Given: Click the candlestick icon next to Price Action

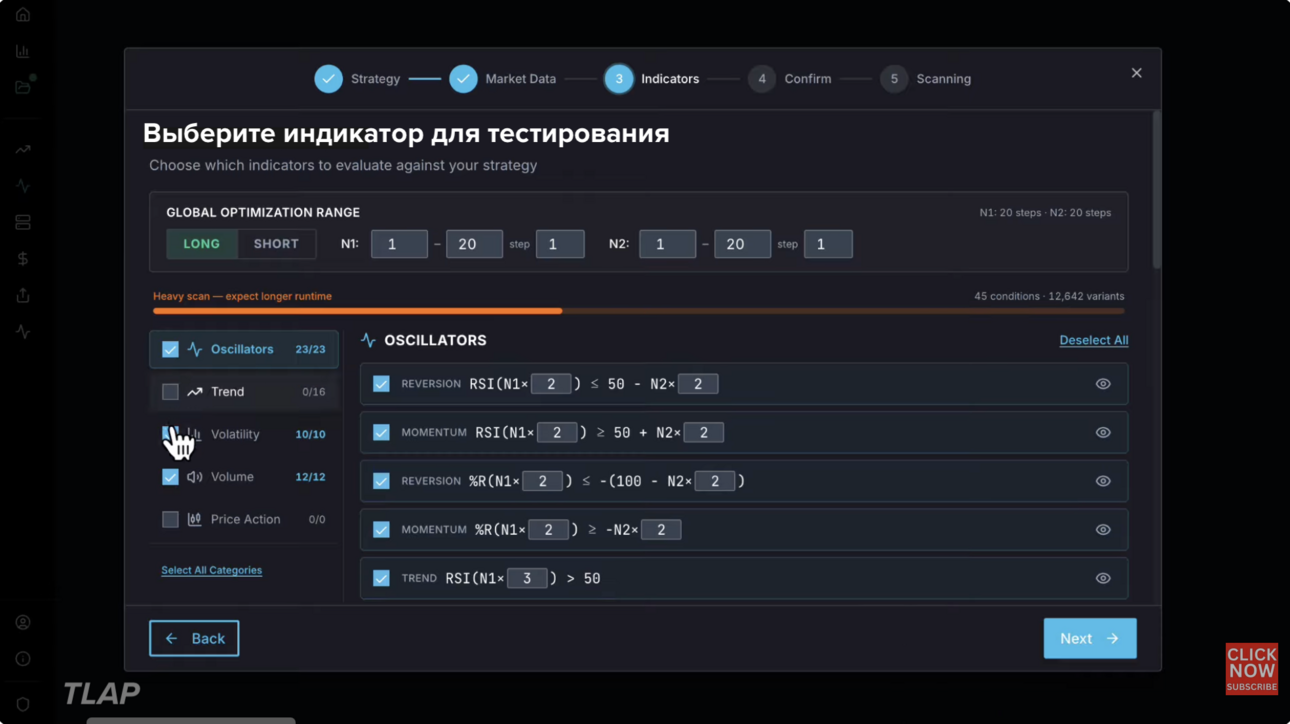Looking at the screenshot, I should [194, 519].
